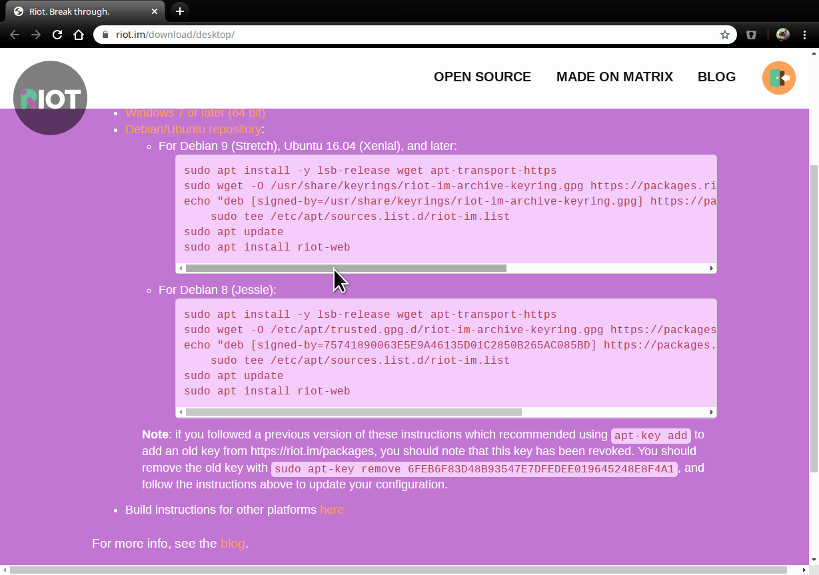
Task: Open the BLOG navigation item
Action: [x=716, y=77]
